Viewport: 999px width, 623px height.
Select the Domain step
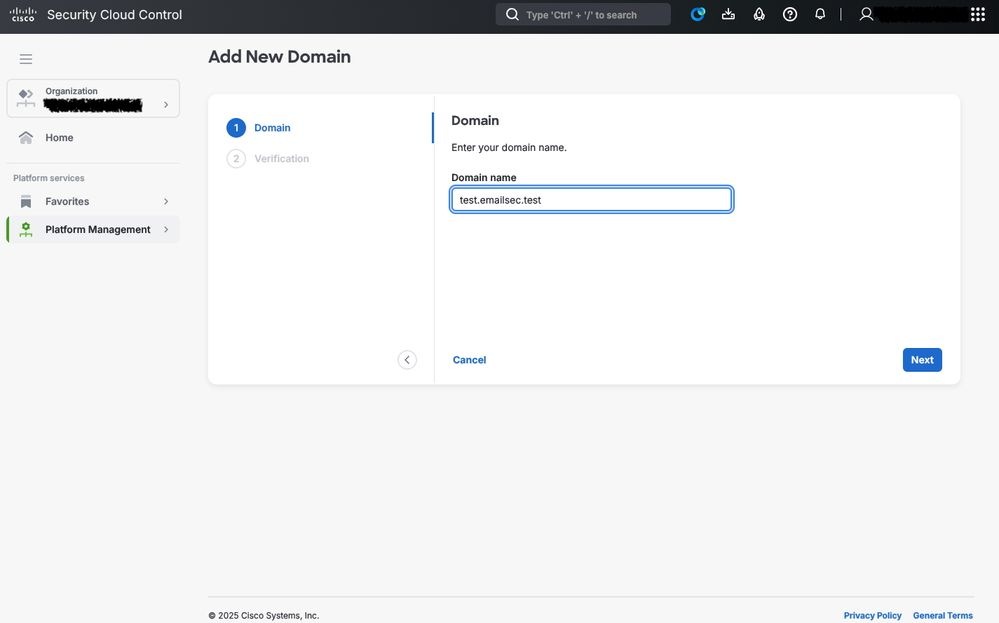[272, 128]
